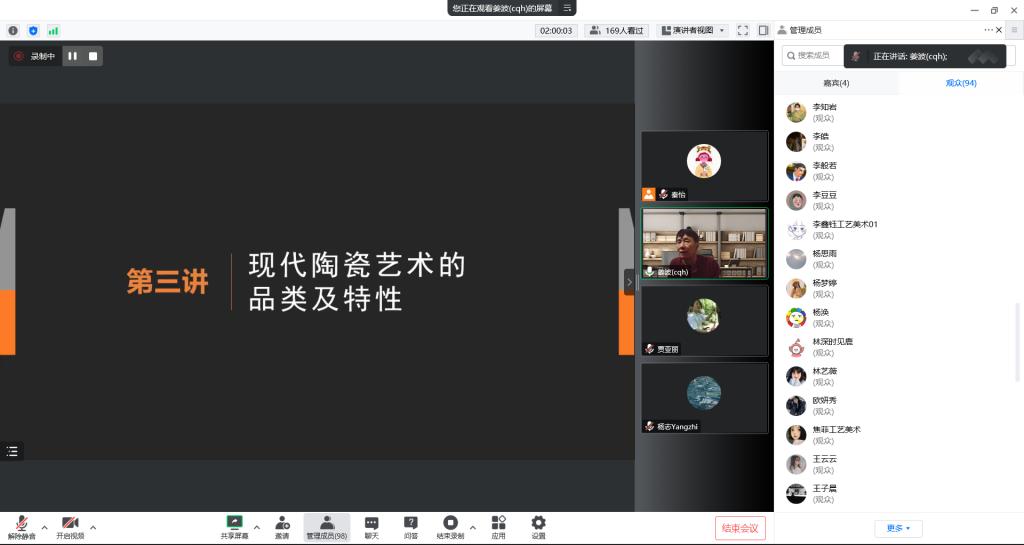Enter full screen using the toolbar icon
The image size is (1024, 545).
(743, 31)
